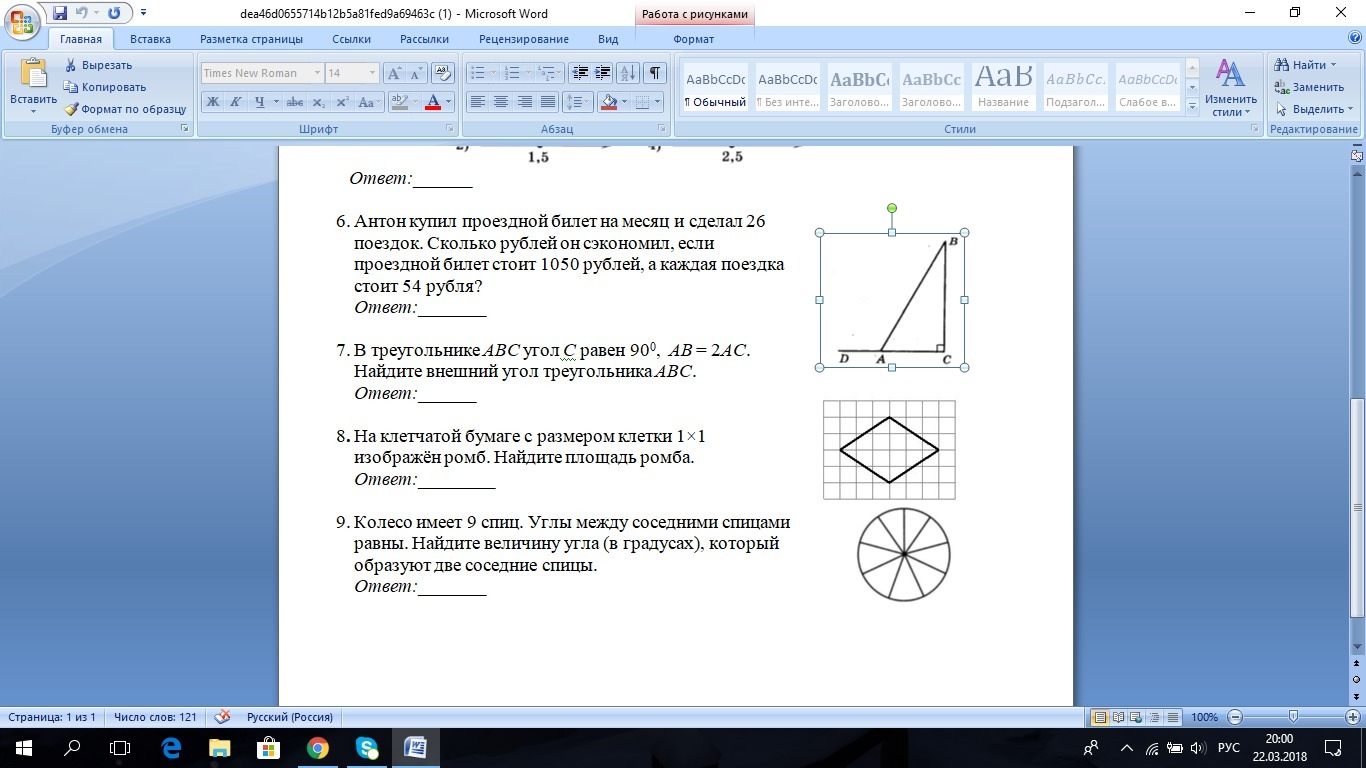Open the Шрифт dialog launcher
1366x768 pixels.
(449, 129)
